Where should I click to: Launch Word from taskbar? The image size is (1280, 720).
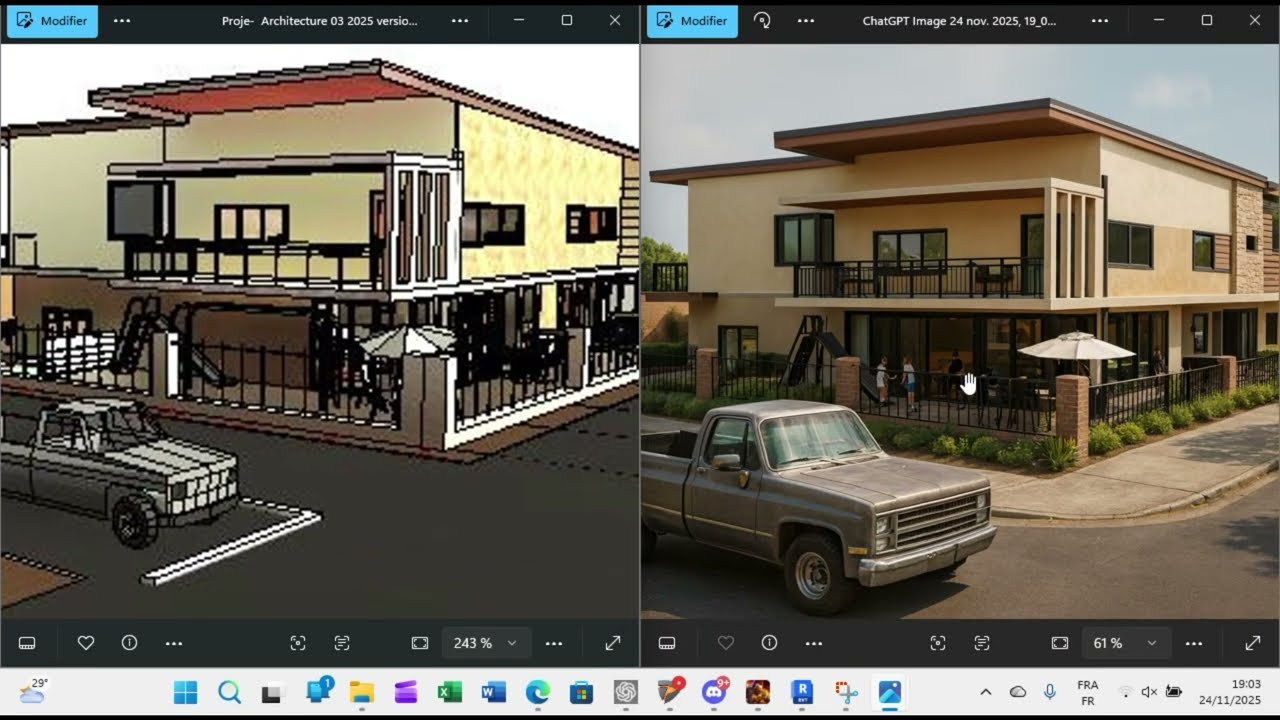493,692
